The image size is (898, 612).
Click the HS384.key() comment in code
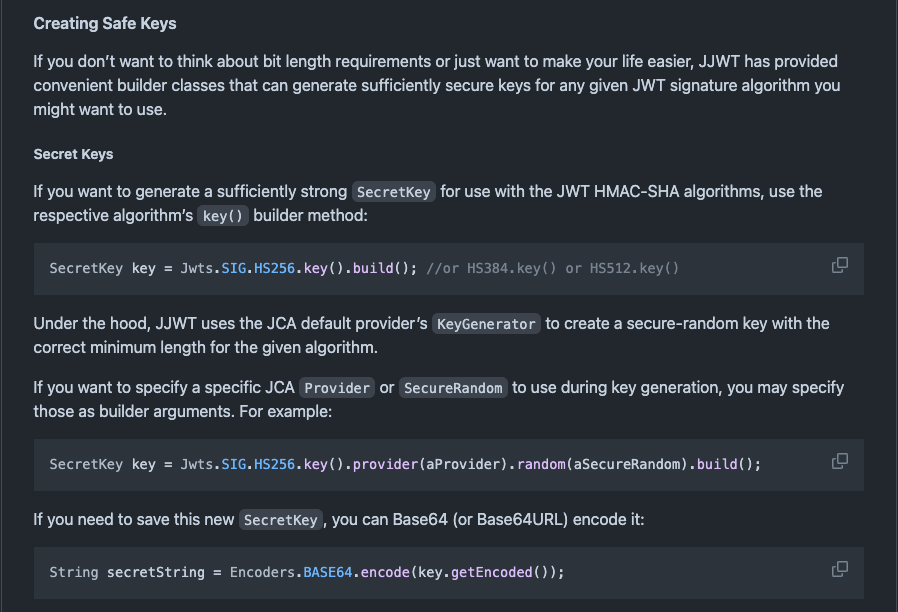tap(511, 269)
